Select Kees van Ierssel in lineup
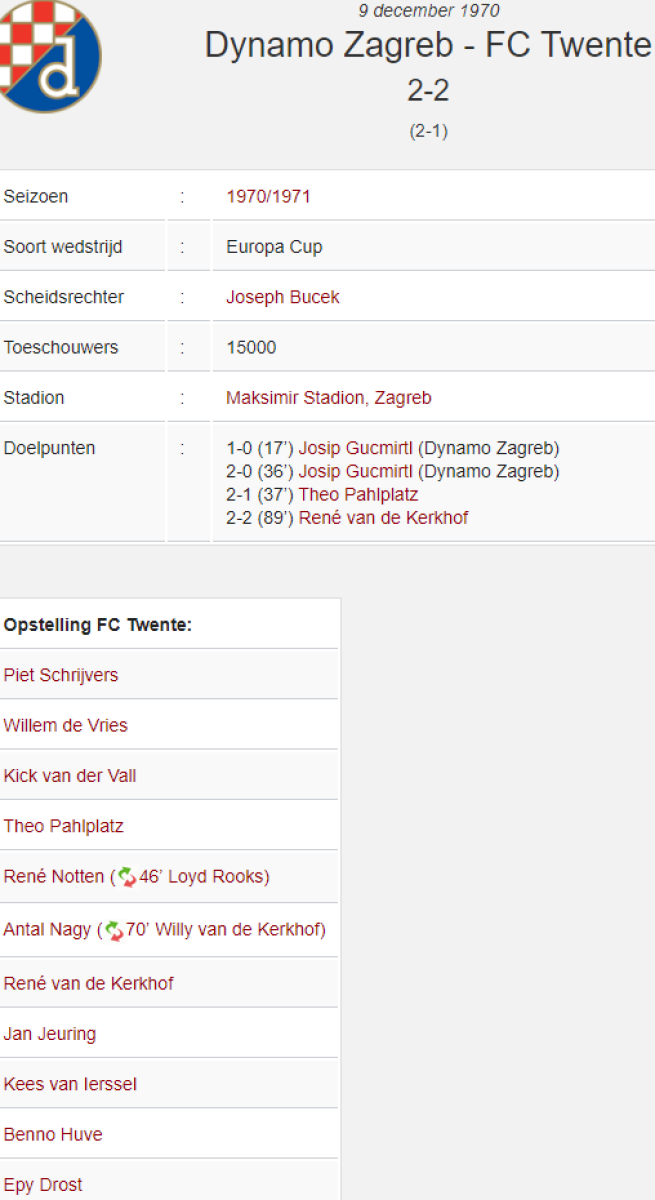This screenshot has height=1200, width=655. click(70, 1084)
